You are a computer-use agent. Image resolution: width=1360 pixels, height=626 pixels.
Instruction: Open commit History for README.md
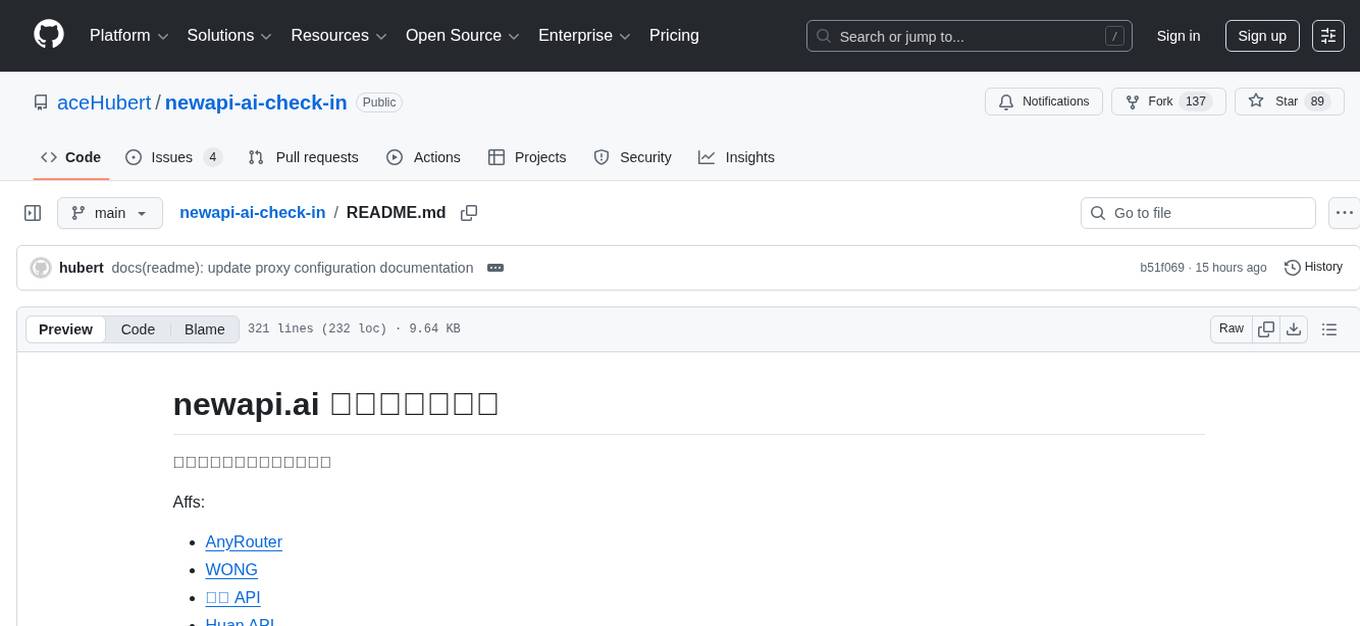1313,267
